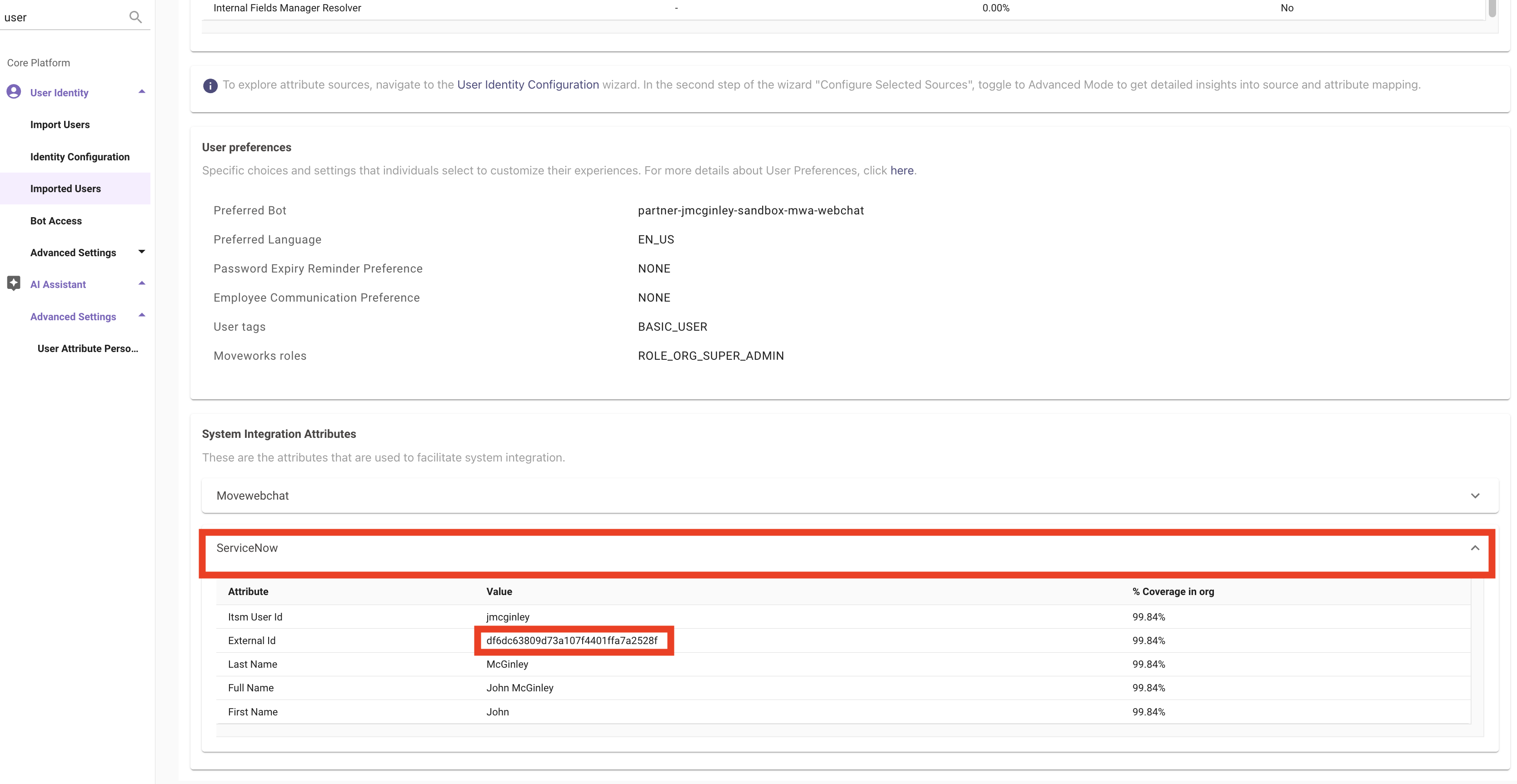Open User Attribute Personalization item

click(x=88, y=348)
